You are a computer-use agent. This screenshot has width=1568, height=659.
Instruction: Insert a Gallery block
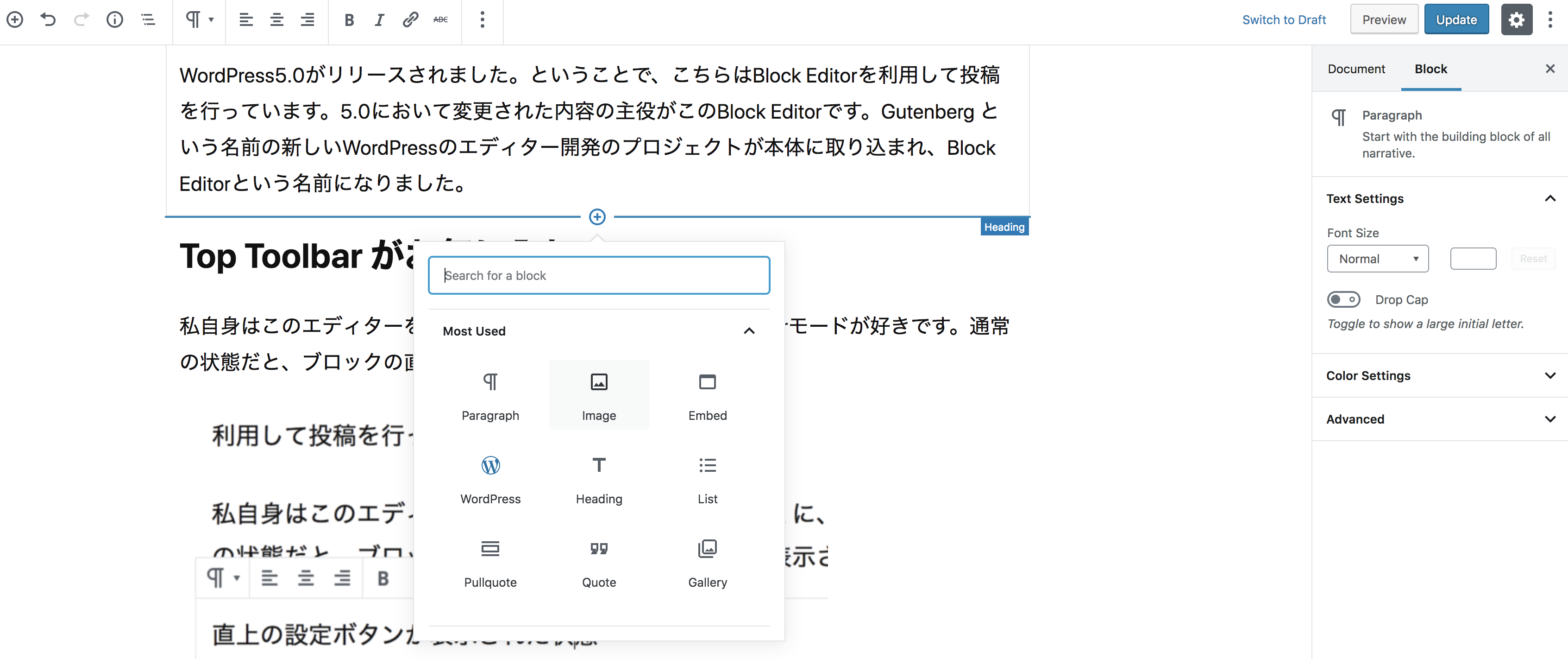pos(708,563)
